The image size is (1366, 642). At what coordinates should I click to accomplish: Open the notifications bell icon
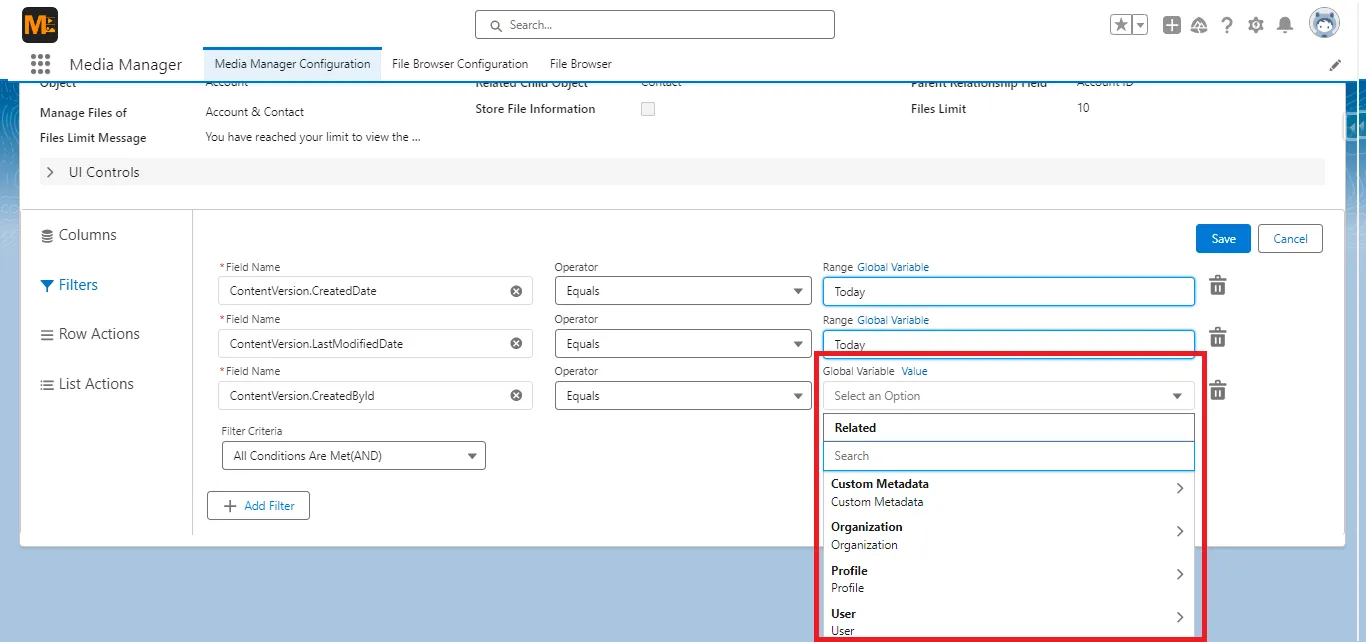tap(1286, 24)
